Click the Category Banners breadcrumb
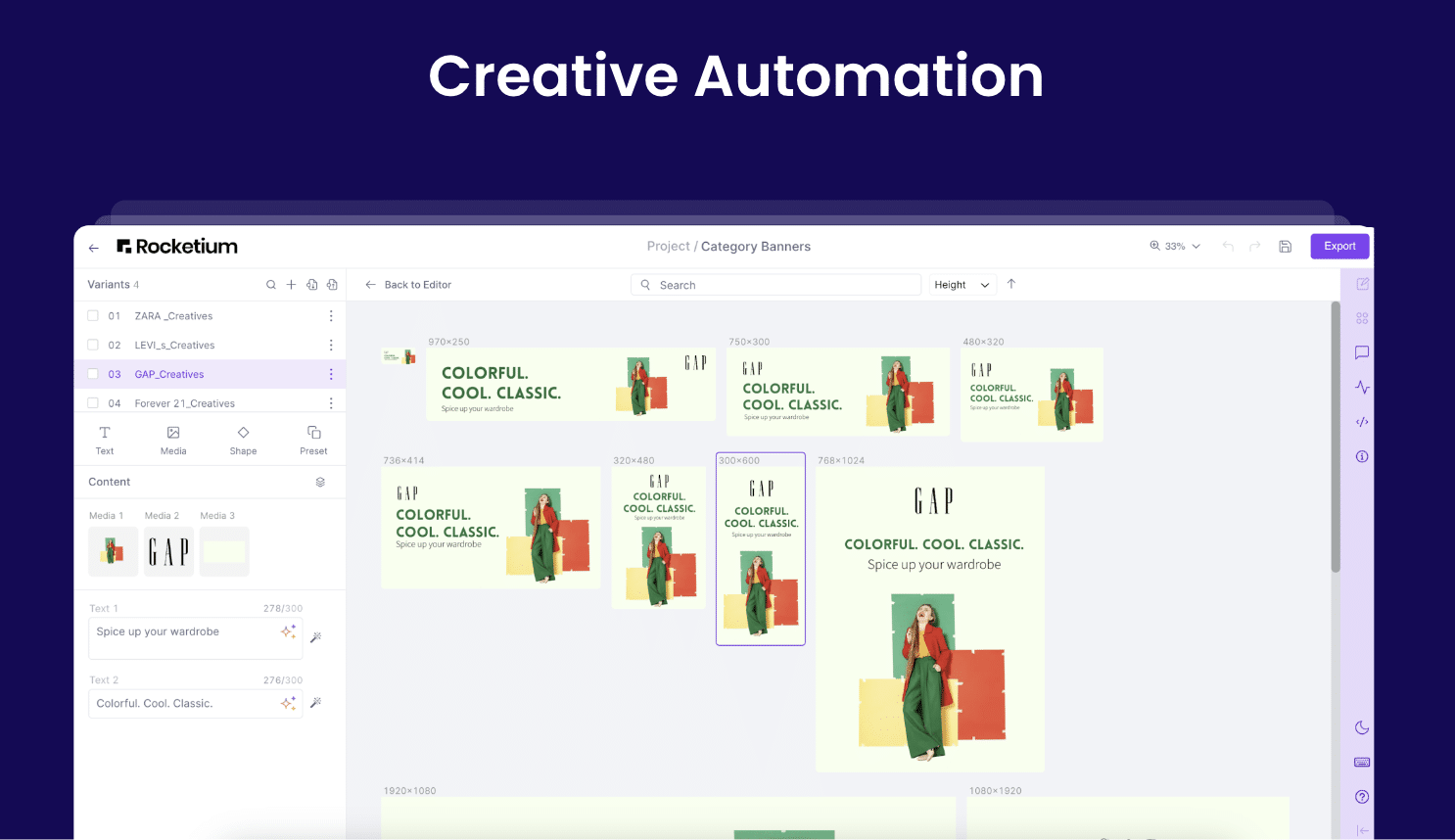This screenshot has height=840, width=1455. click(756, 247)
